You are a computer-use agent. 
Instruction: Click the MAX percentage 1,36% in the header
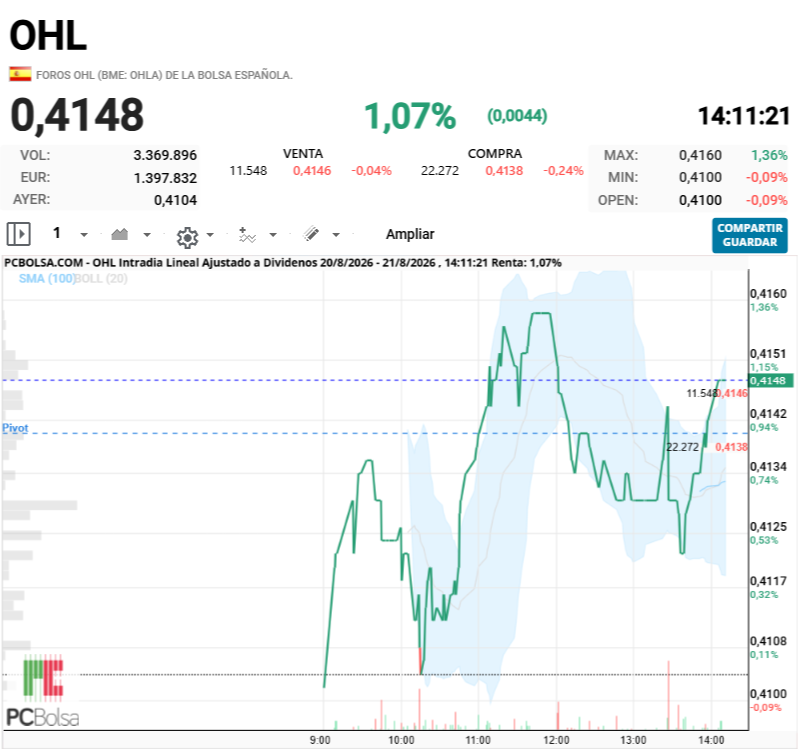pyautogui.click(x=769, y=155)
